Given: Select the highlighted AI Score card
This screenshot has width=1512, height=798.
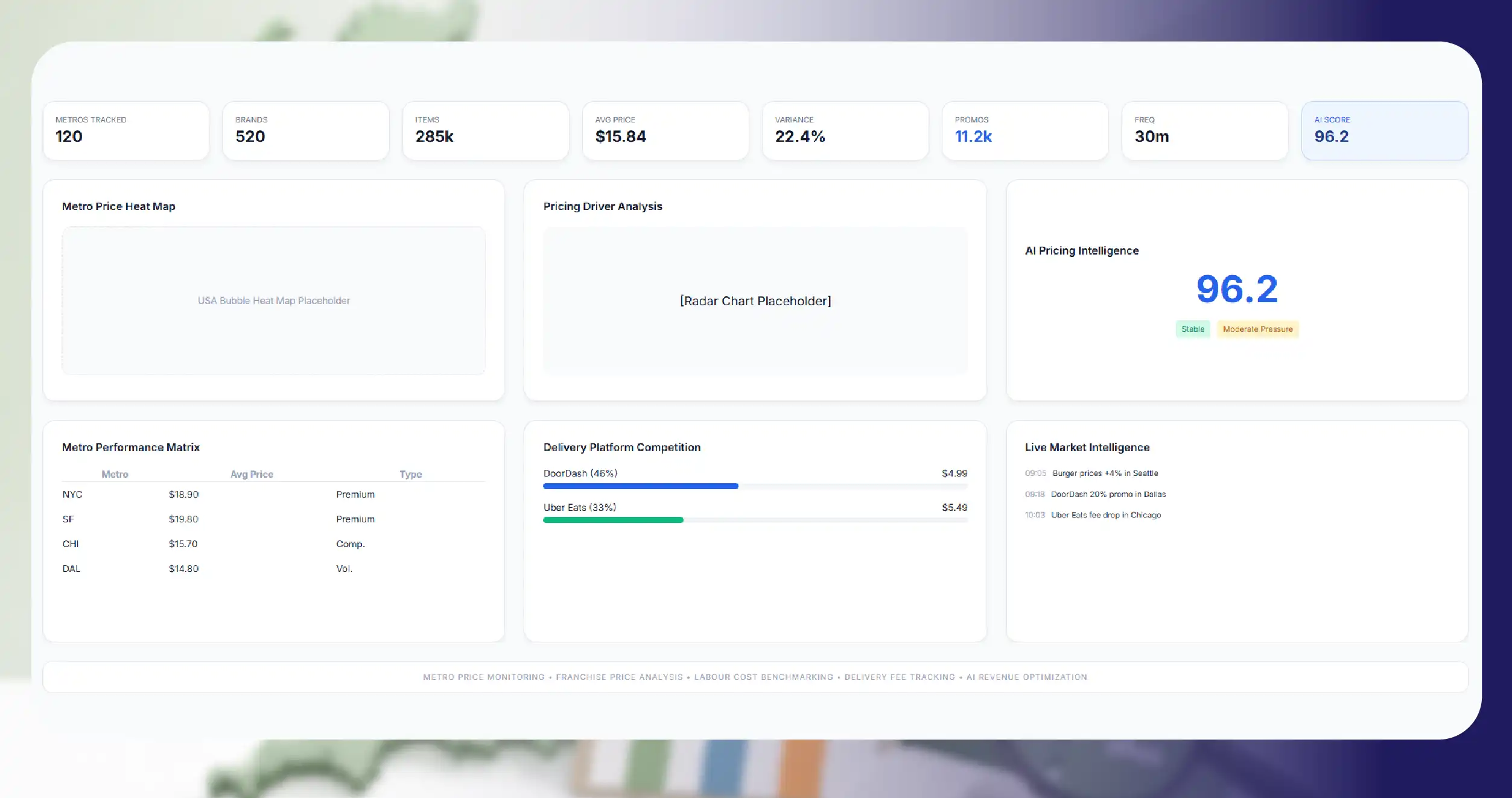Looking at the screenshot, I should (1385, 130).
